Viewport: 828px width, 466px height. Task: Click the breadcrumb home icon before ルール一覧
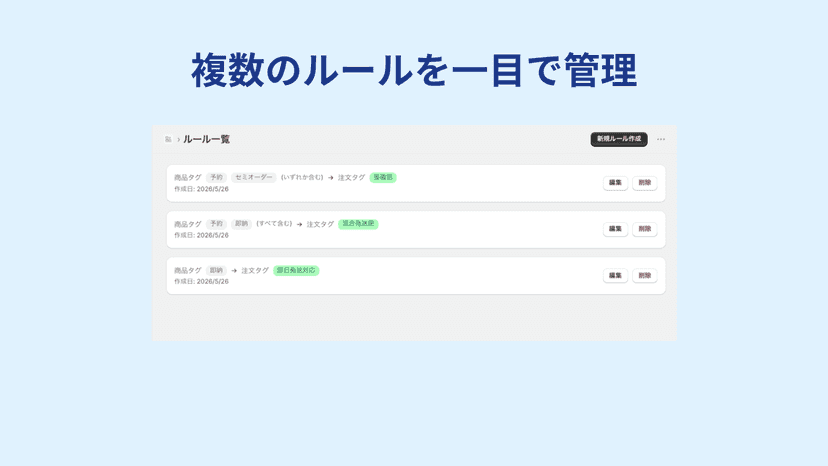[x=168, y=139]
